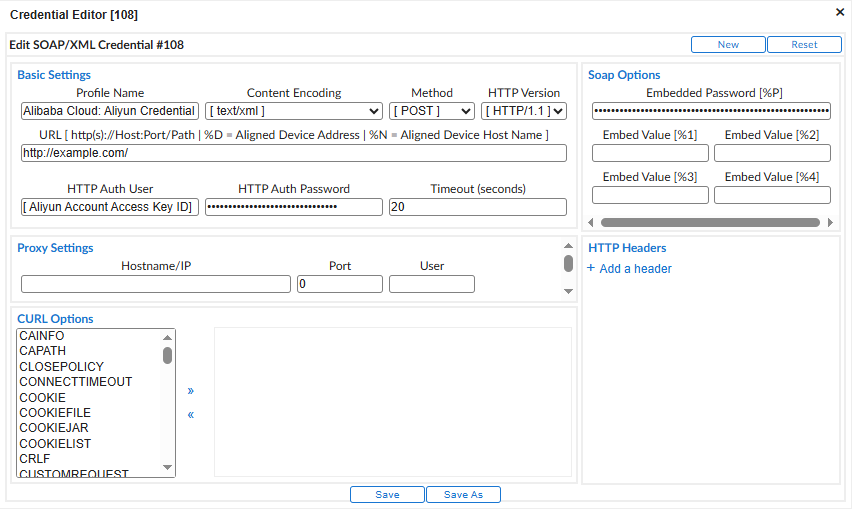Click the Soap Options horizontal scrollbar

[x=710, y=222]
